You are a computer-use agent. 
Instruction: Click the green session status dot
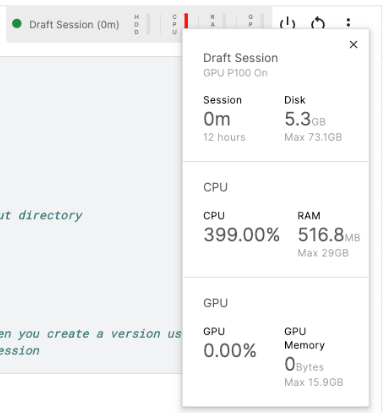tap(17, 24)
